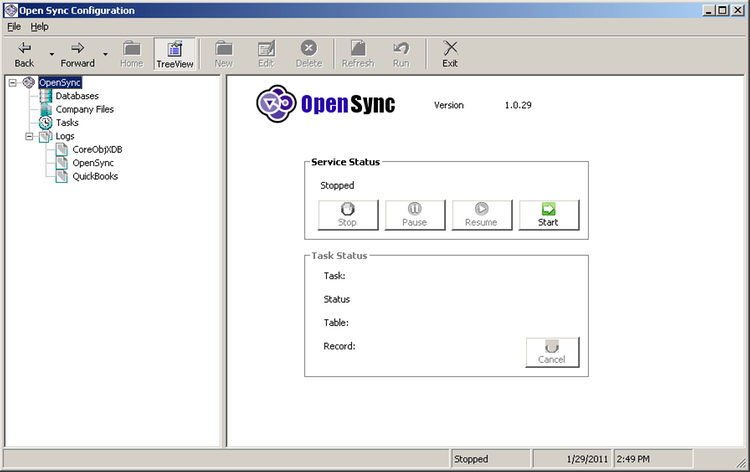Click the status bar resize grip
The image size is (750, 472).
[x=741, y=463]
